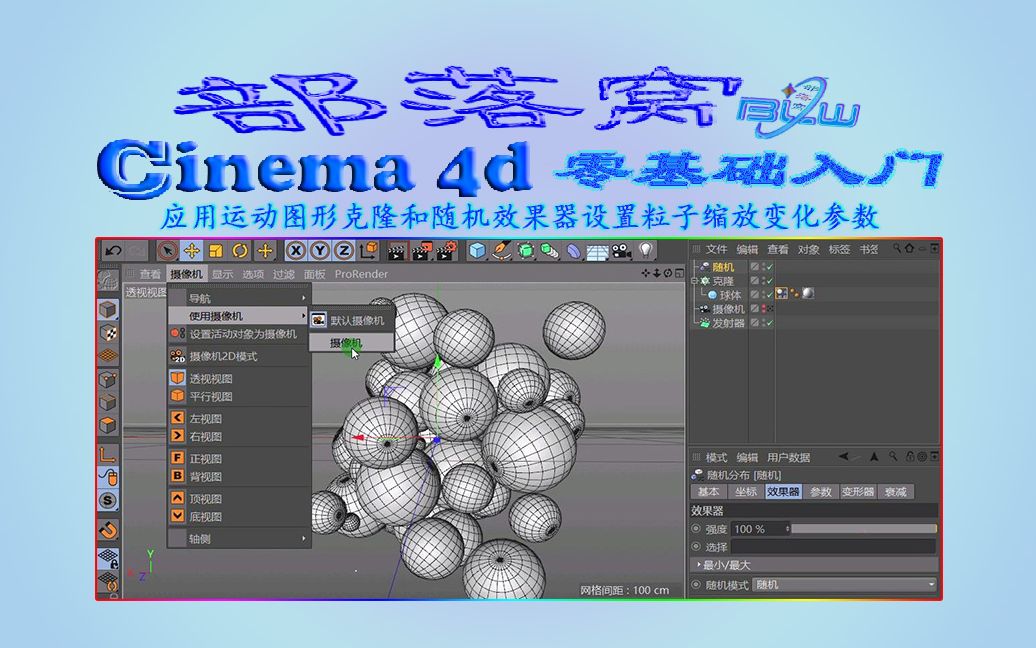This screenshot has width=1036, height=648.
Task: Switch to the 衰减 tab
Action: 895,491
